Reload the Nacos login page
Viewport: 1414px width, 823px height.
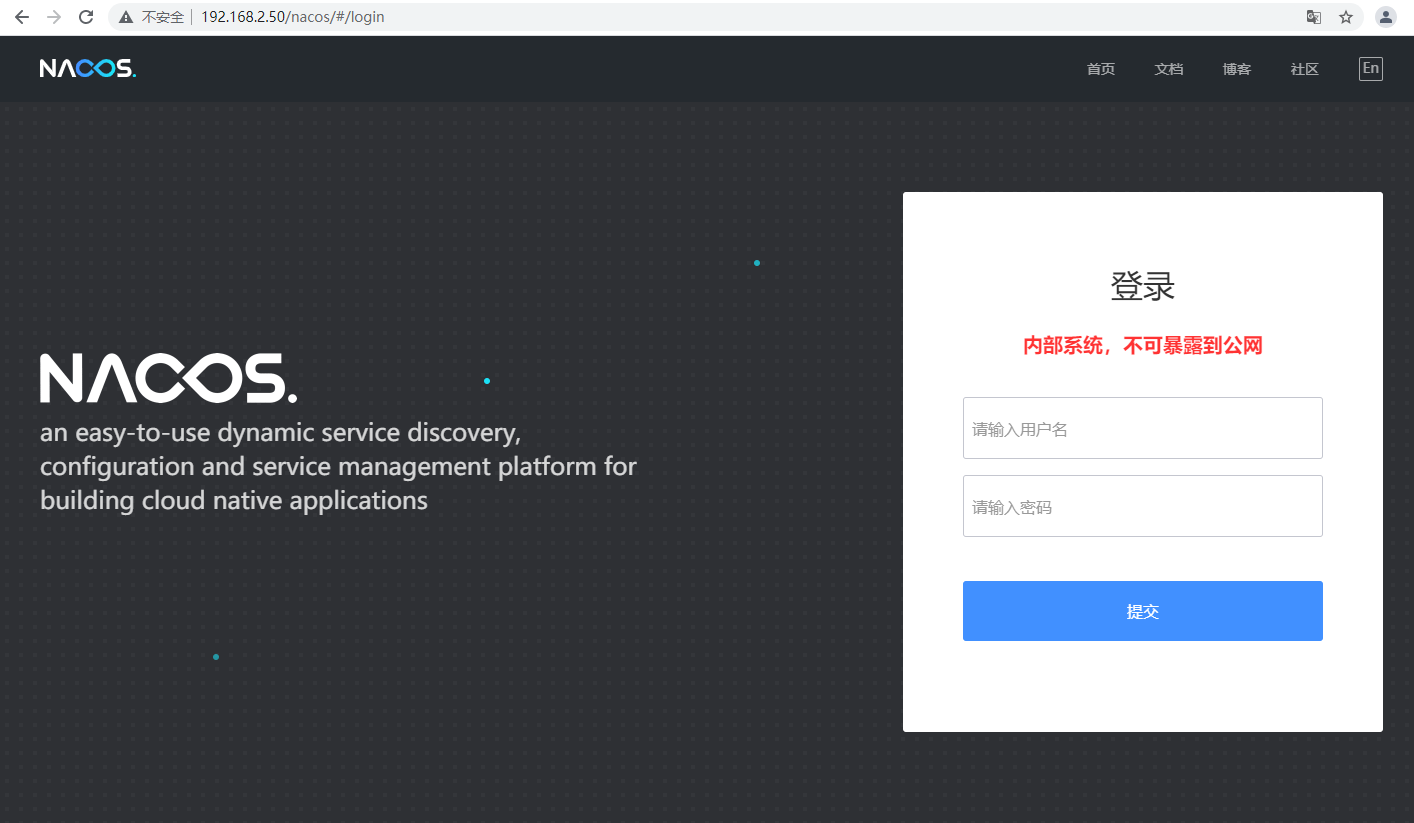86,17
